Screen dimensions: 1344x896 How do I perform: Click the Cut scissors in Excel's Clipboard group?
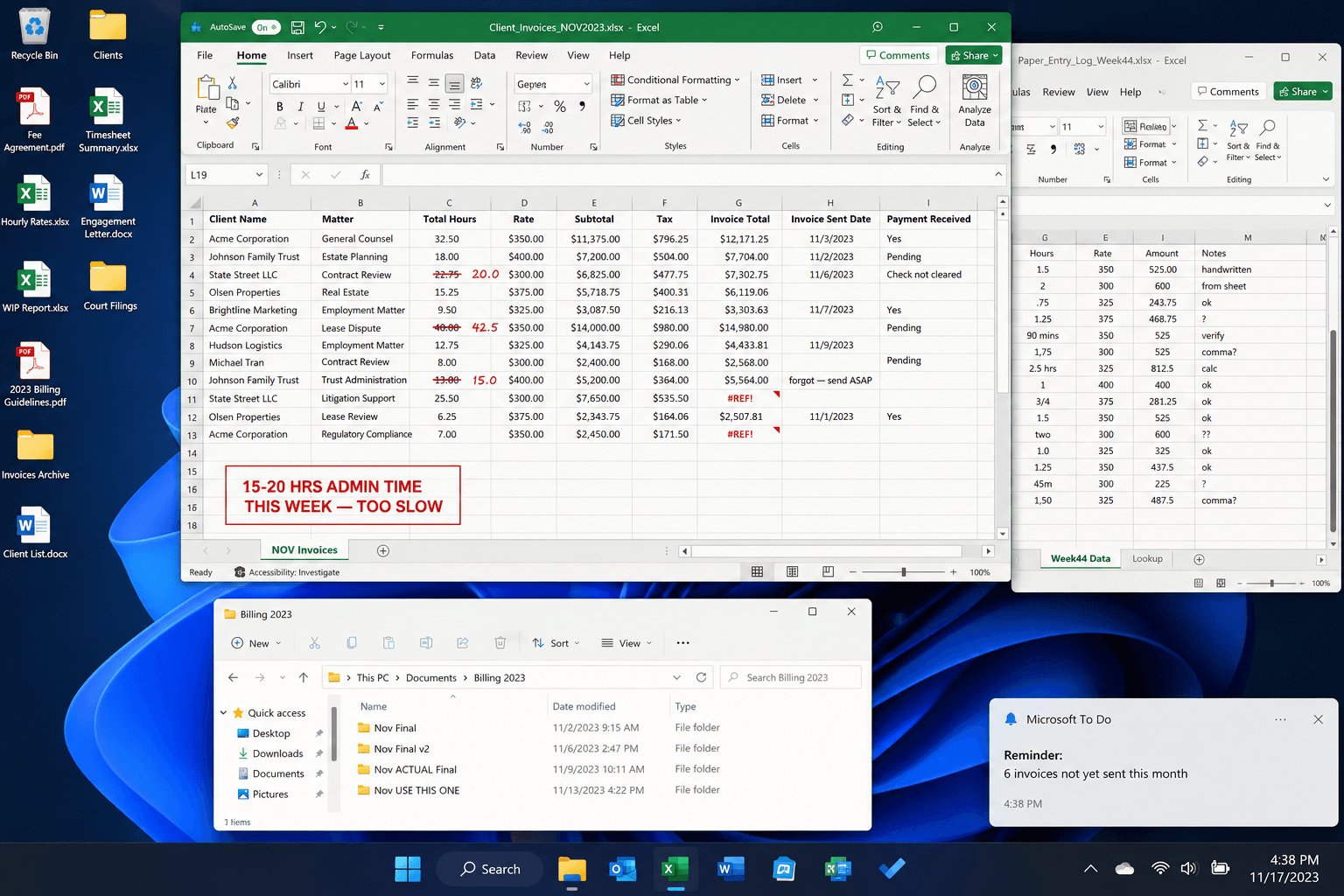[x=233, y=82]
